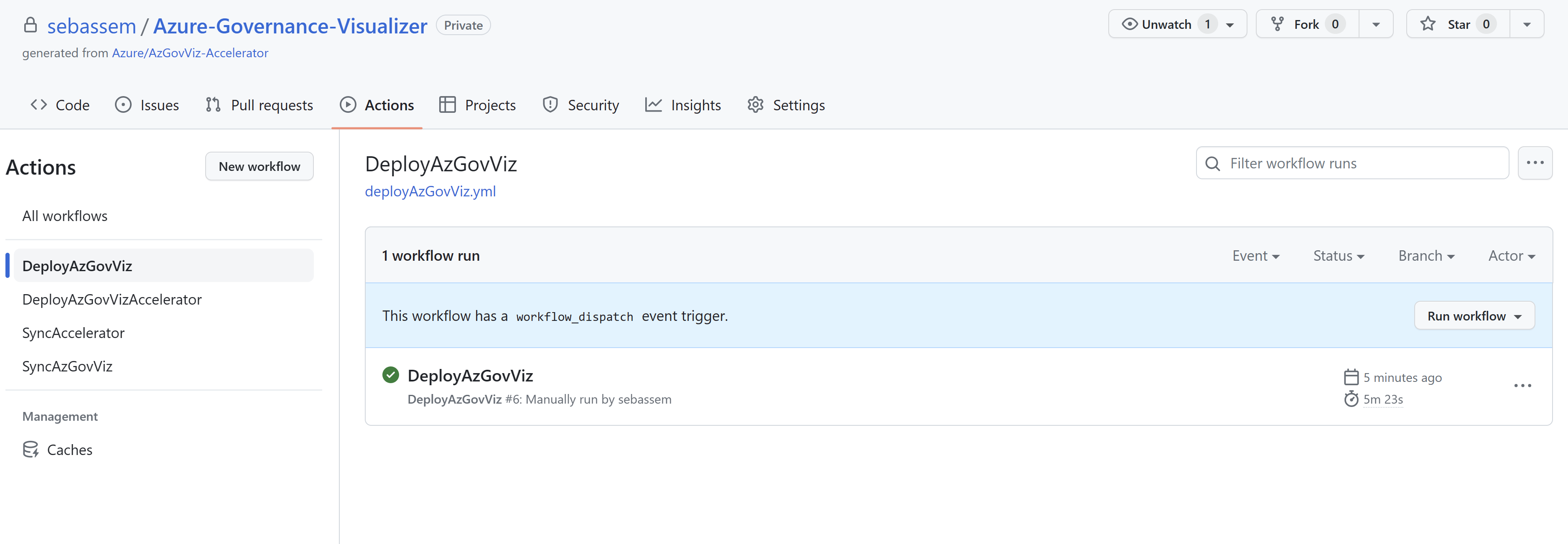Click the Issues circle-dot icon
Image resolution: width=1568 pixels, height=544 pixels.
click(x=123, y=104)
